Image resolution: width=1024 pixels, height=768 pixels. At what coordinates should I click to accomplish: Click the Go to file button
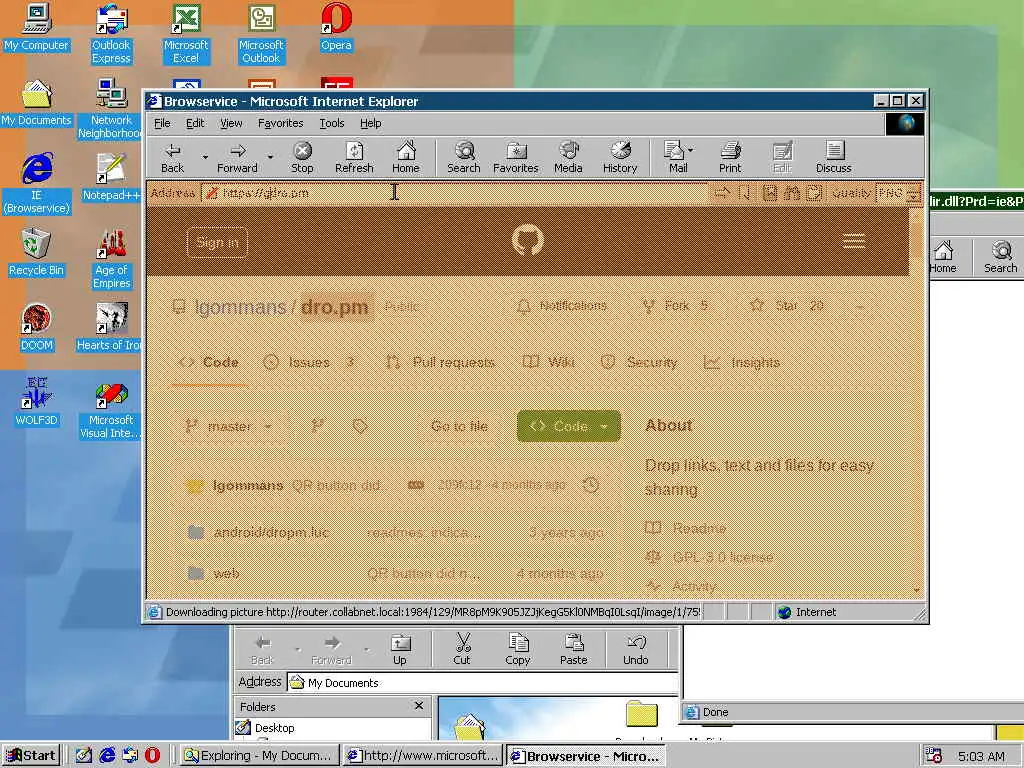[x=459, y=426]
